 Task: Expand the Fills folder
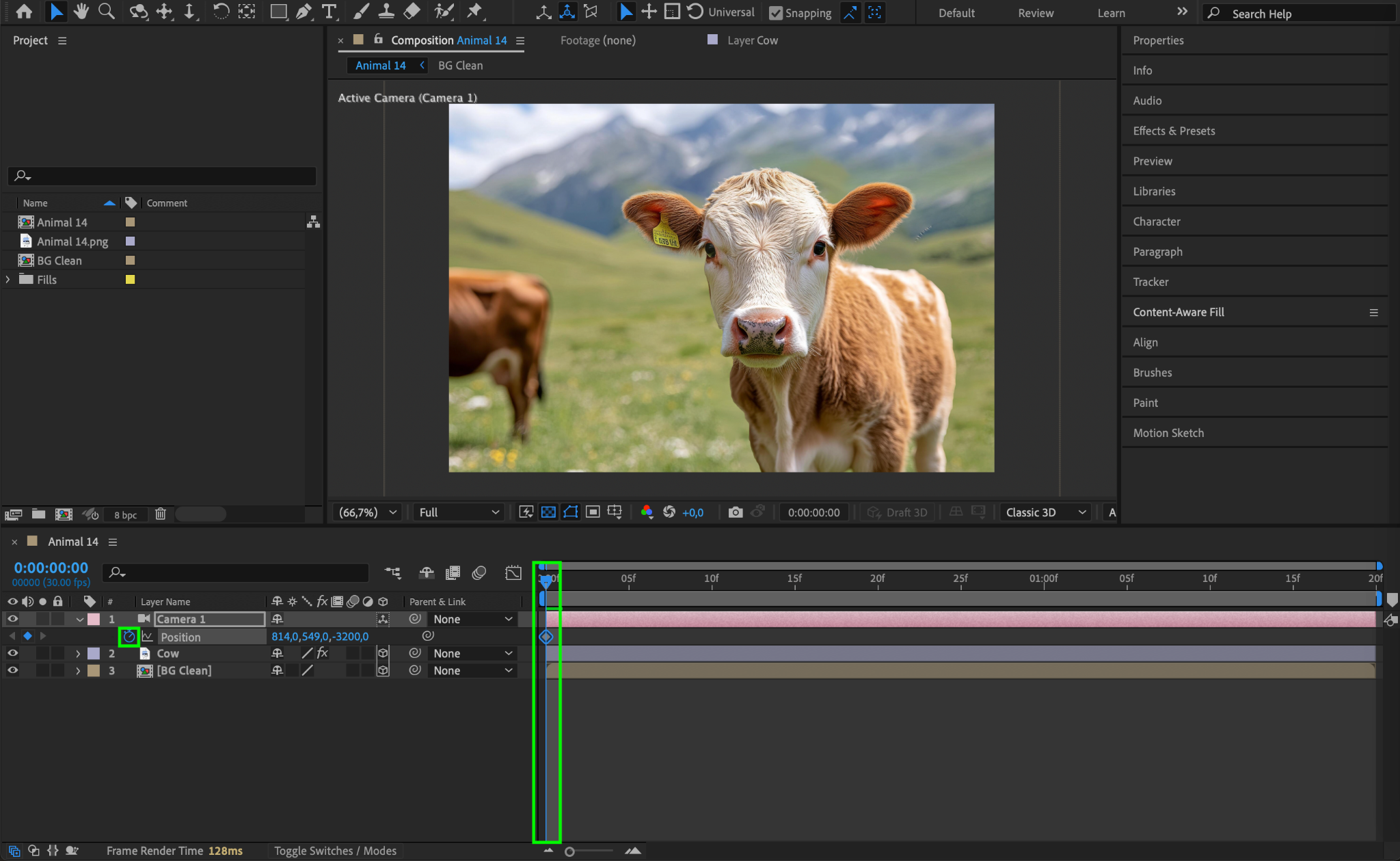tap(8, 280)
